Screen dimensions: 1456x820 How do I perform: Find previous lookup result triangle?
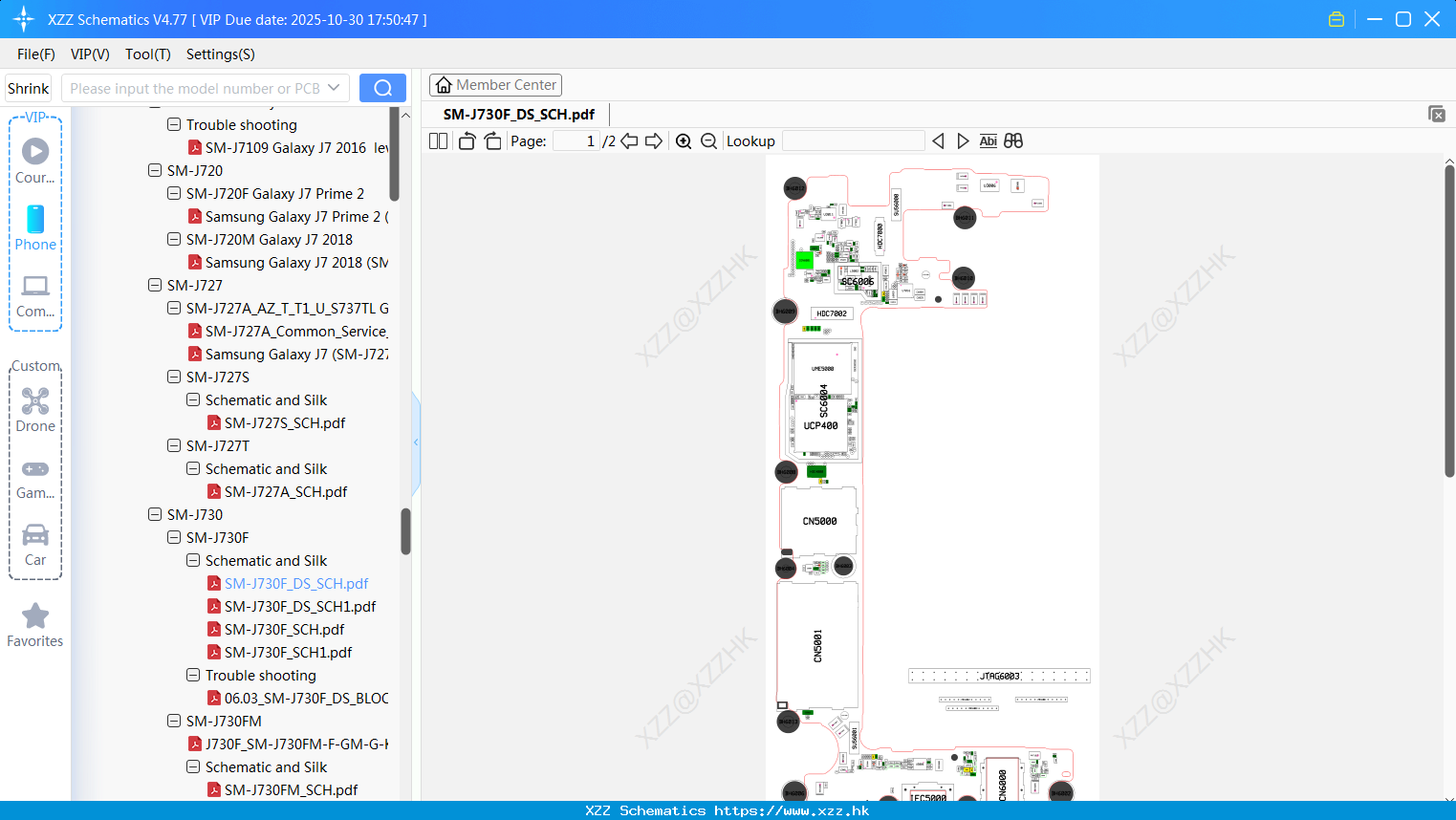click(938, 140)
